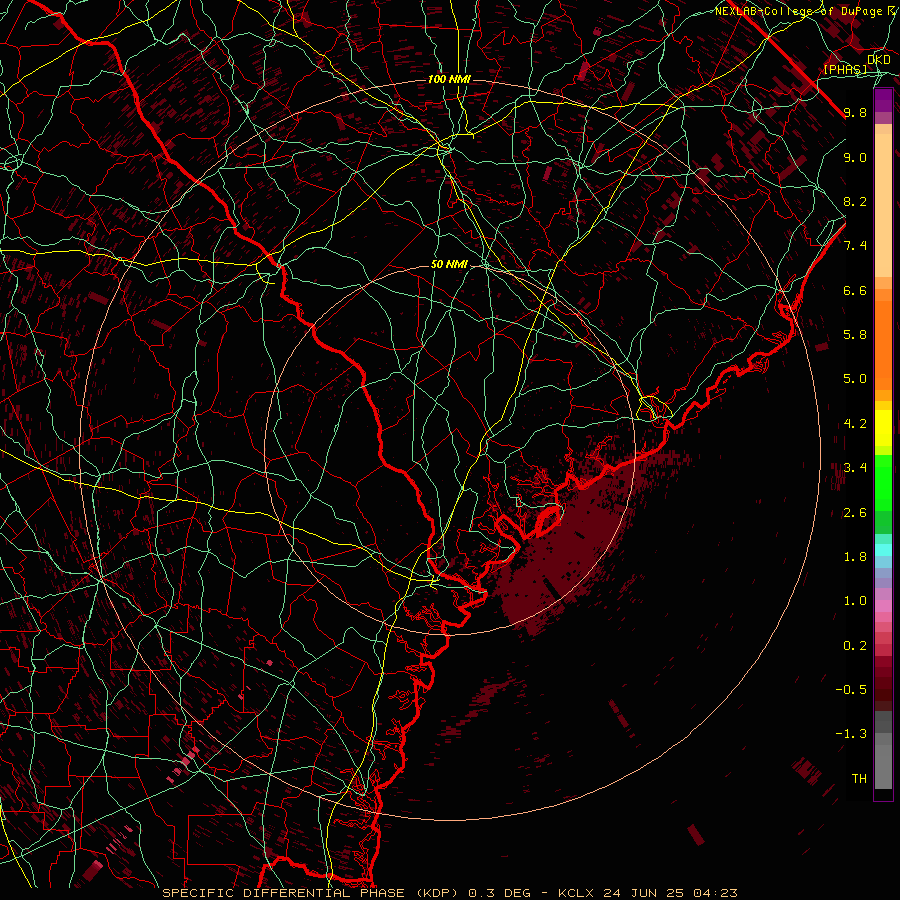Viewport: 900px width, 900px height.
Task: Click the "NEXLAB-College of DuPage" credit text
Action: [x=798, y=11]
